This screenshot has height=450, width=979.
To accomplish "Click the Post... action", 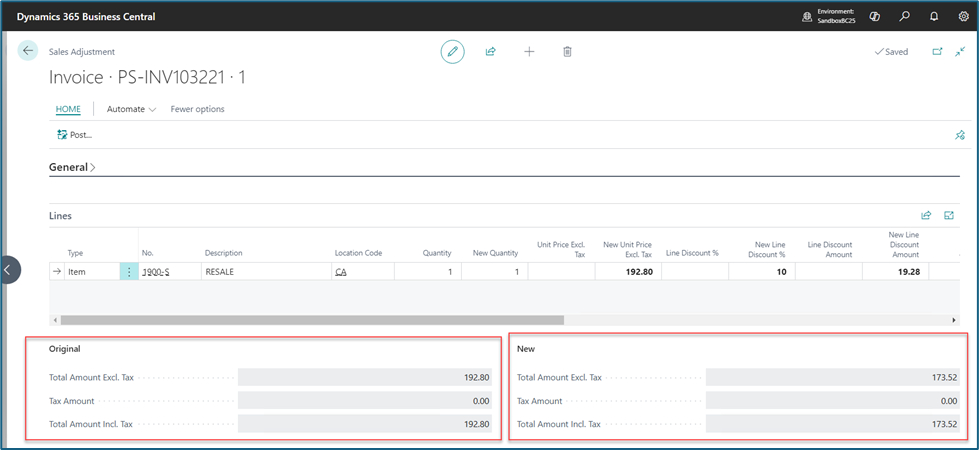I will [x=74, y=134].
